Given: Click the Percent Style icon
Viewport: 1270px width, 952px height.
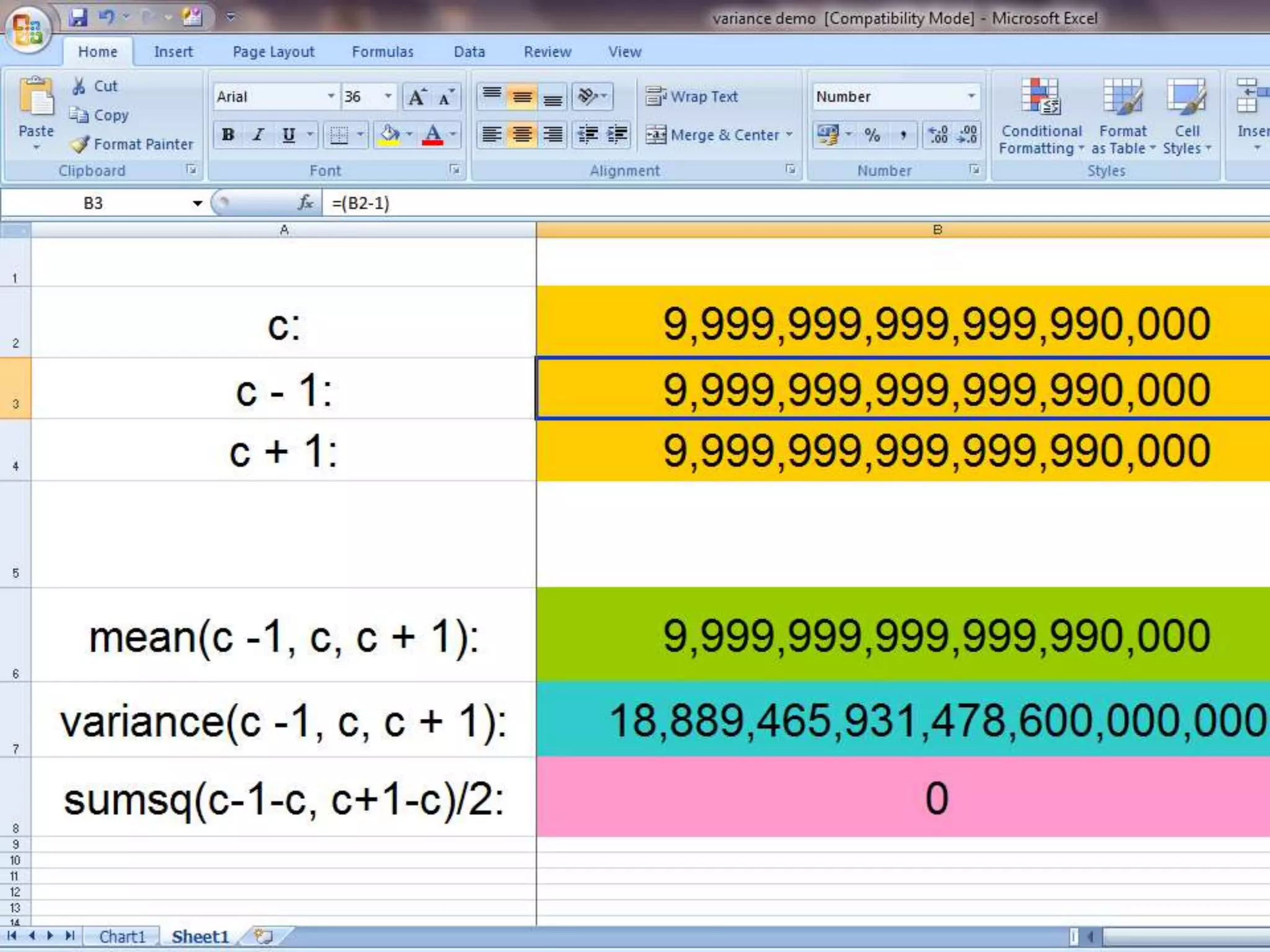Looking at the screenshot, I should coord(872,134).
